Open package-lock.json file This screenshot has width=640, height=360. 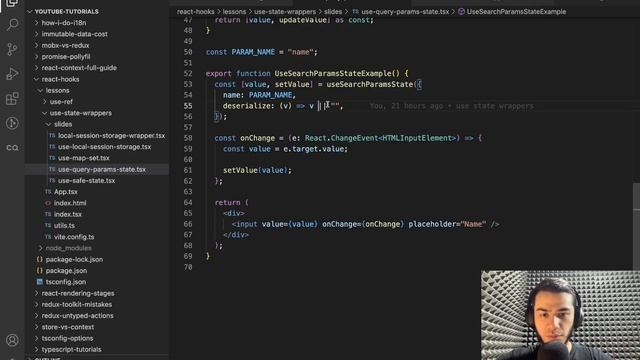tap(74, 259)
